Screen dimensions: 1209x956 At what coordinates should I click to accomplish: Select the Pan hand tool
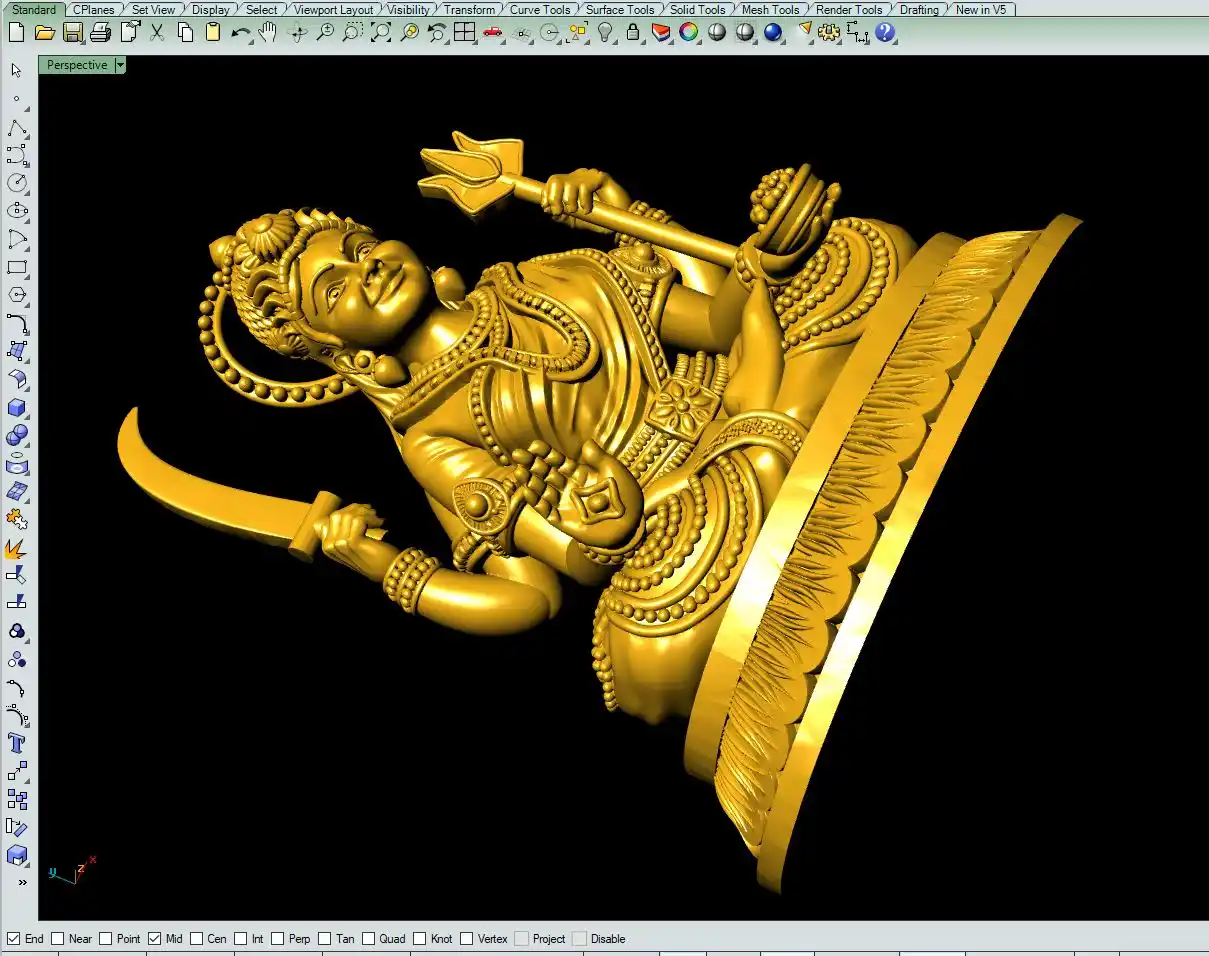pos(268,32)
